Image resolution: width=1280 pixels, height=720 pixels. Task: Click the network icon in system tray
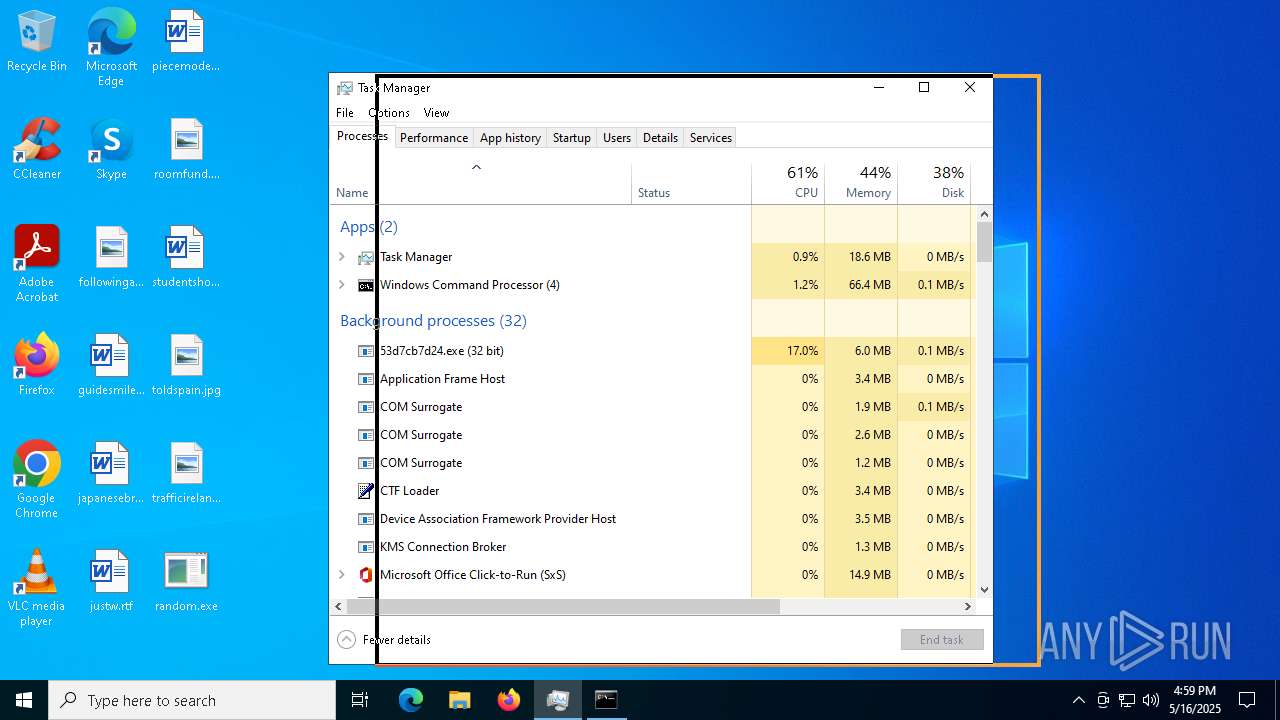1127,700
